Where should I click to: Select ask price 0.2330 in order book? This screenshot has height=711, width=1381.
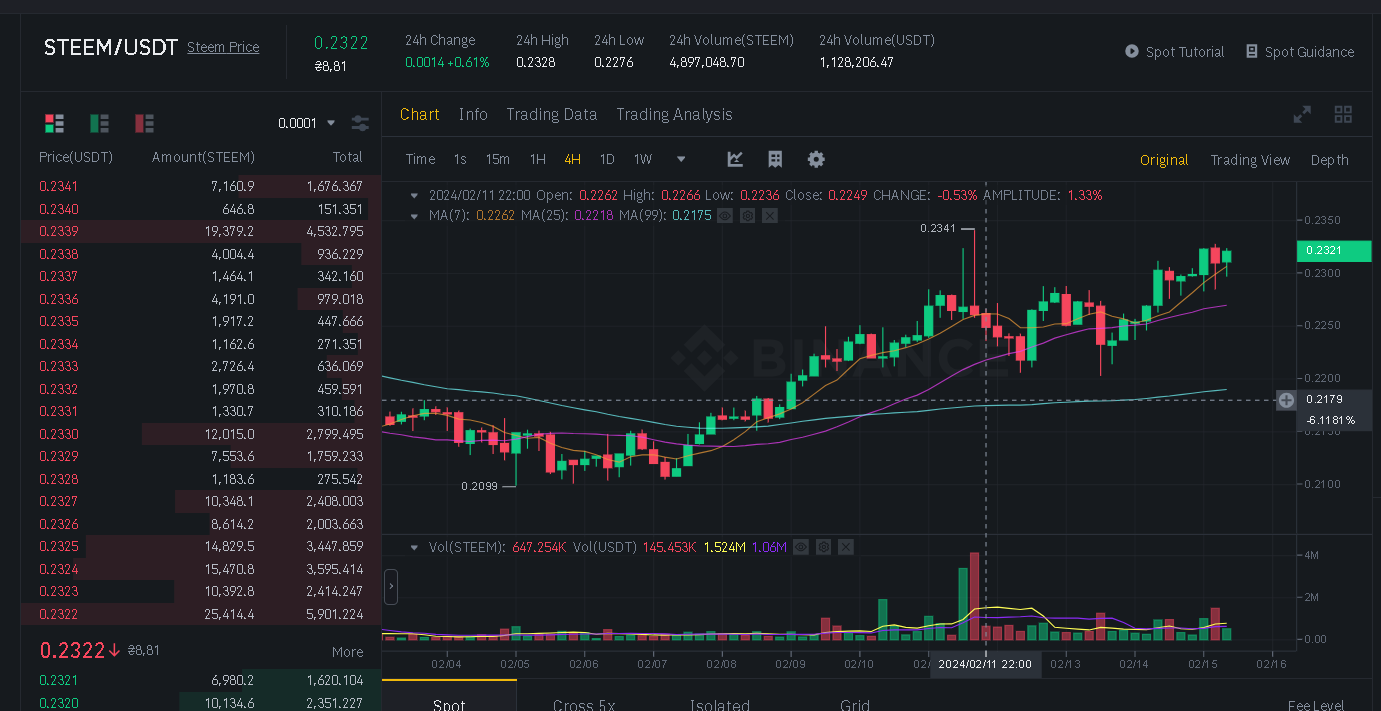coord(58,434)
